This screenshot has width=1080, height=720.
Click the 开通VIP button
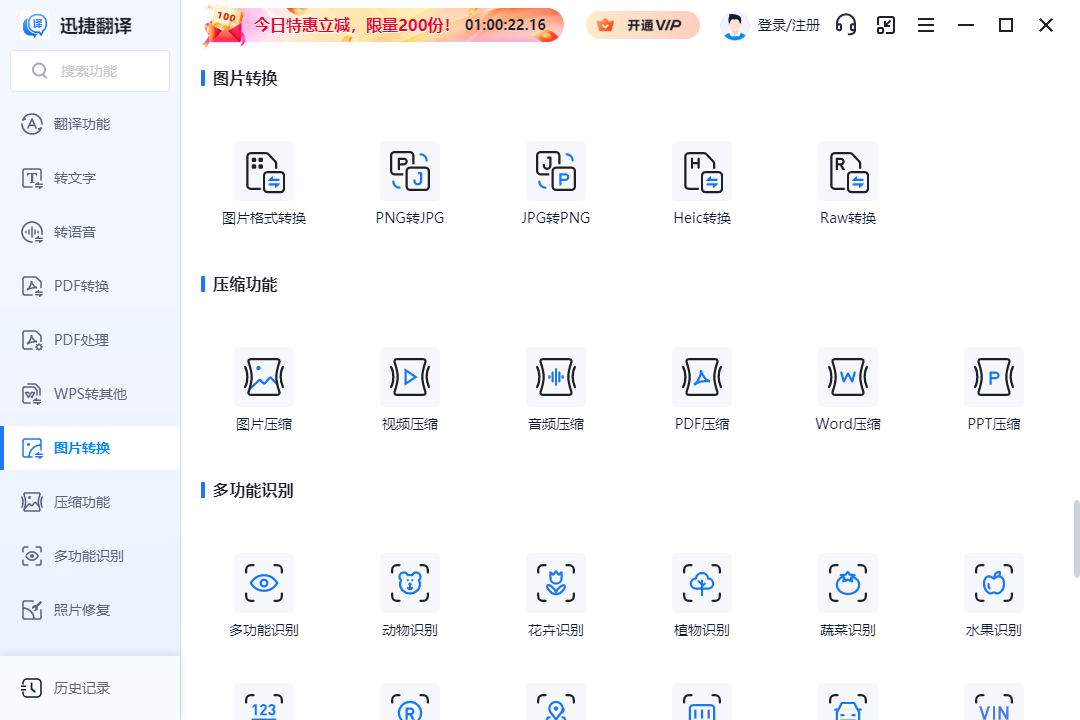643,25
